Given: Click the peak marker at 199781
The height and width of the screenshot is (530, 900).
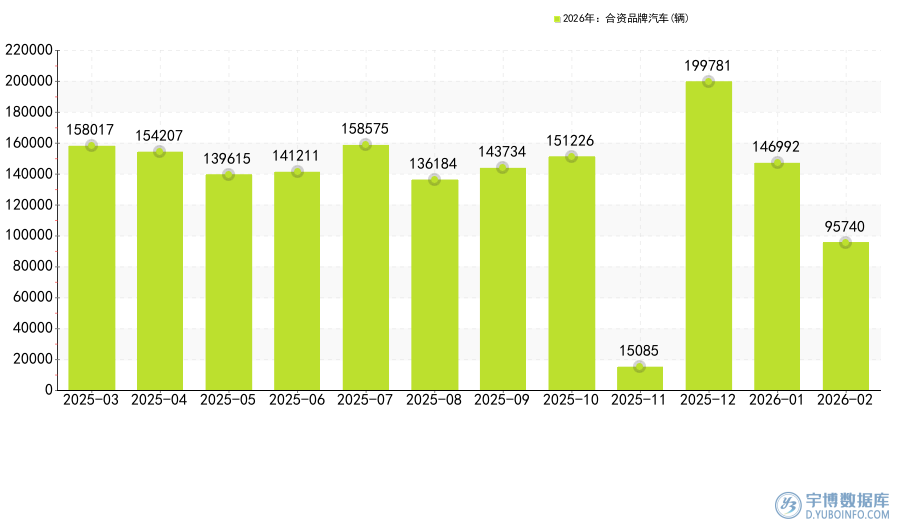Looking at the screenshot, I should click(708, 82).
